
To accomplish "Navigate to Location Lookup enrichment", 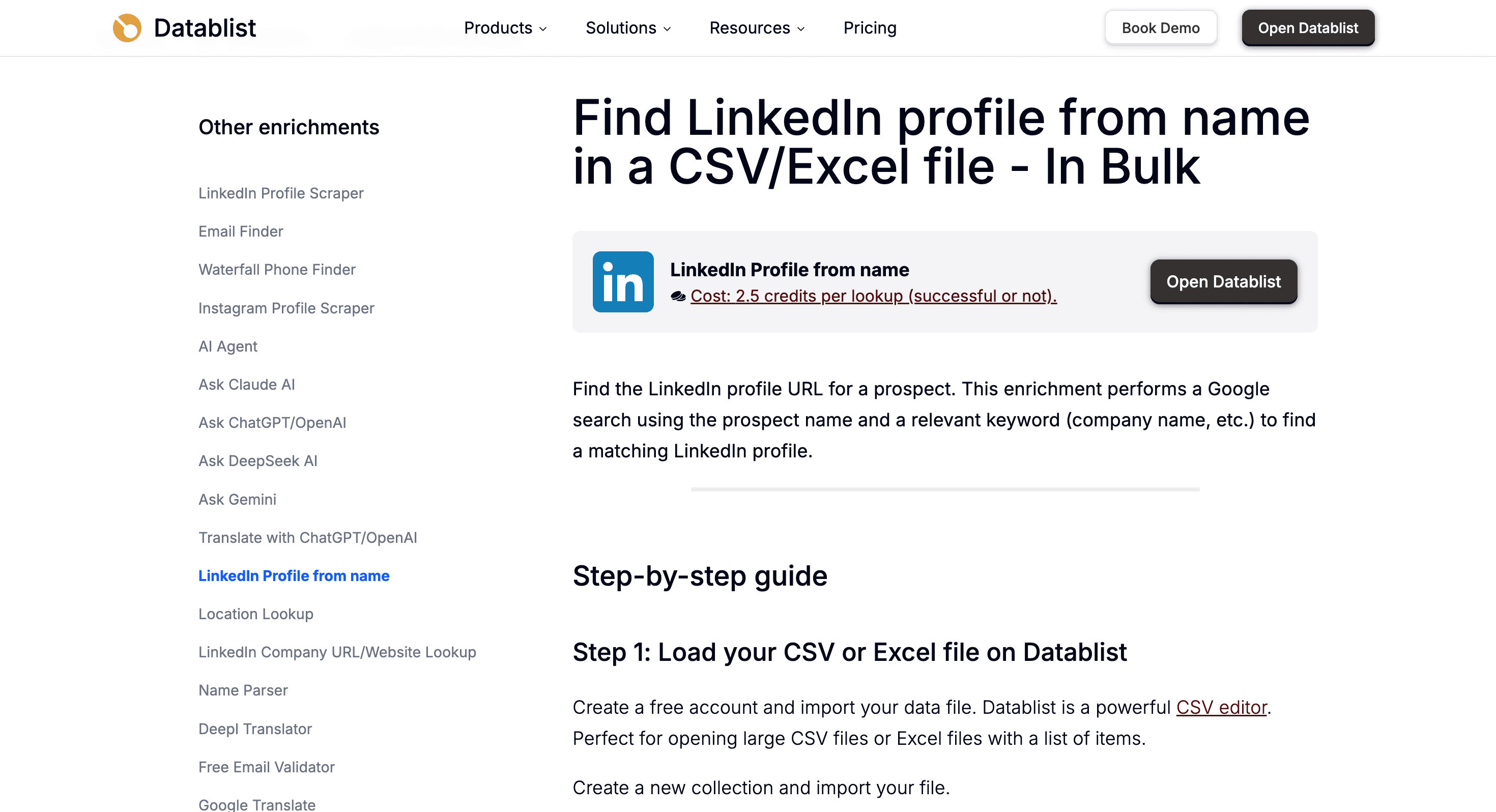I will coord(255,614).
